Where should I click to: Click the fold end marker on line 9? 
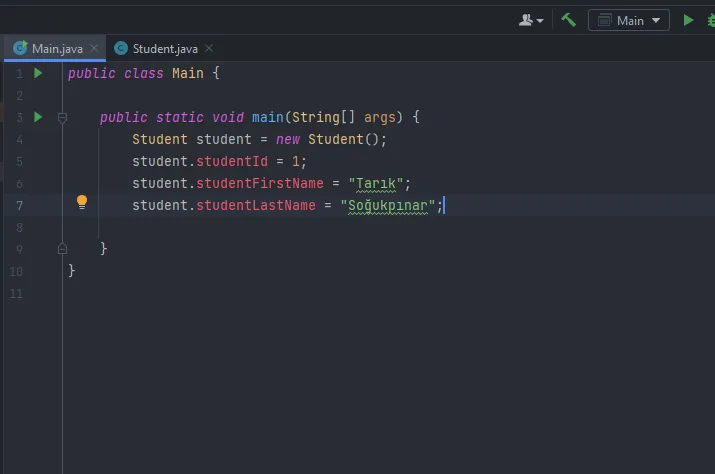click(x=62, y=249)
